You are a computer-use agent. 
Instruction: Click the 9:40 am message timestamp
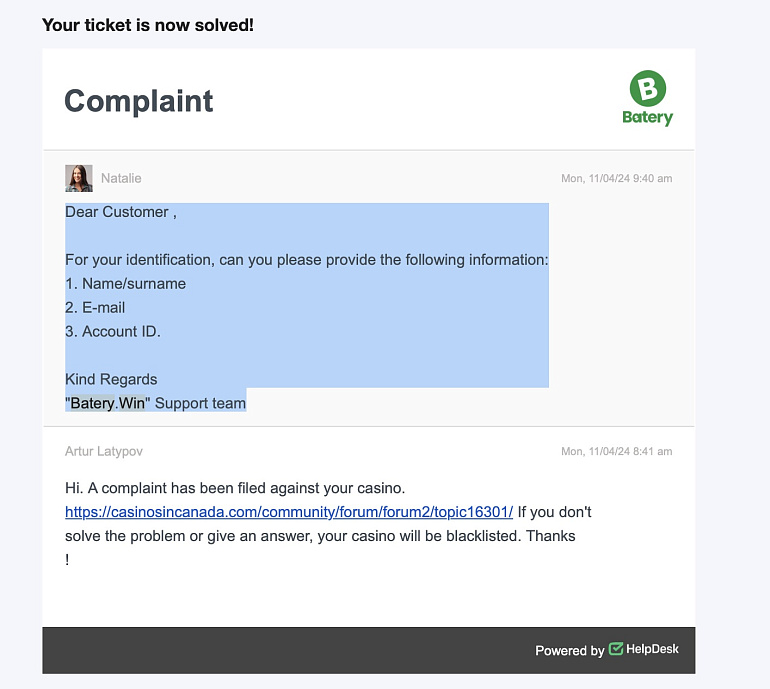click(x=616, y=178)
